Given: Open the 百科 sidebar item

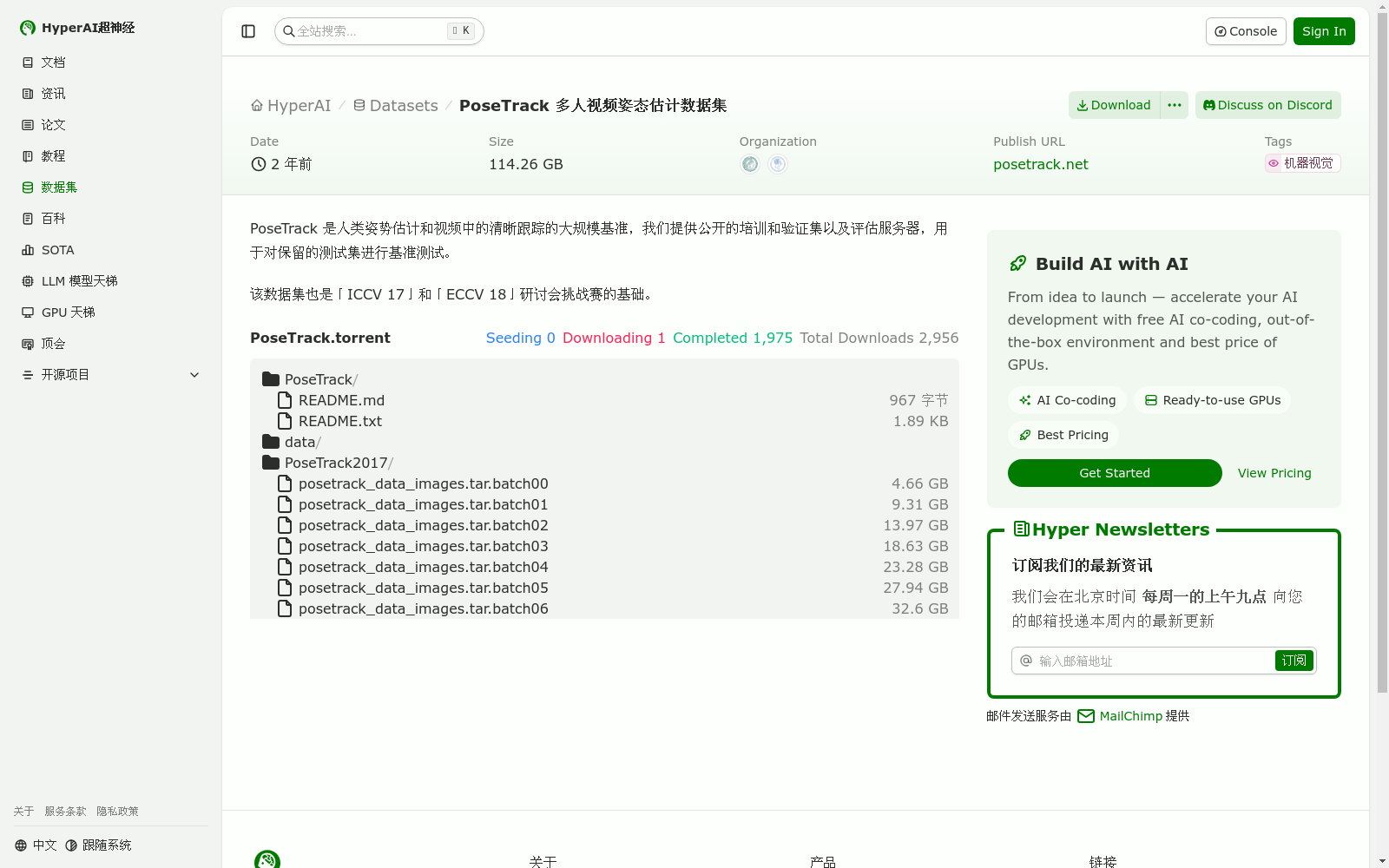Looking at the screenshot, I should (111, 219).
